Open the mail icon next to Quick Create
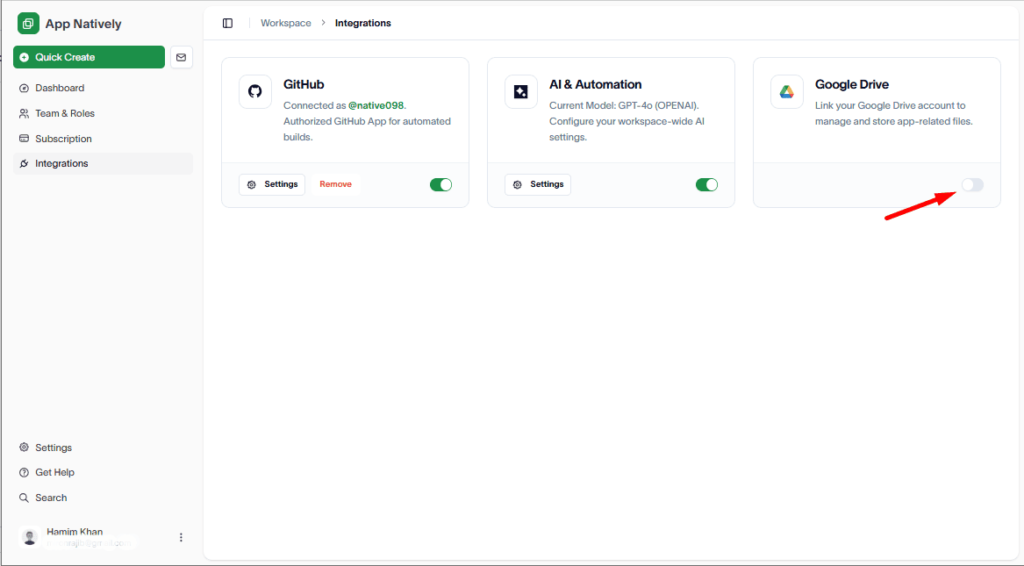This screenshot has width=1024, height=566. [181, 57]
